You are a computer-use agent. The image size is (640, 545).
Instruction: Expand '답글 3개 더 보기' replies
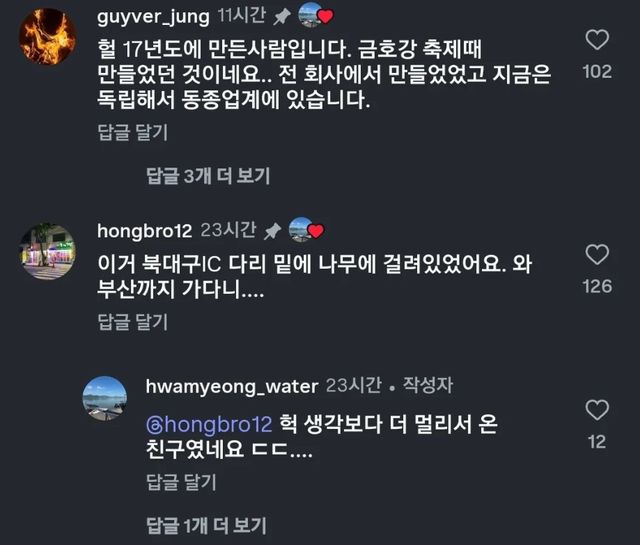click(x=208, y=176)
